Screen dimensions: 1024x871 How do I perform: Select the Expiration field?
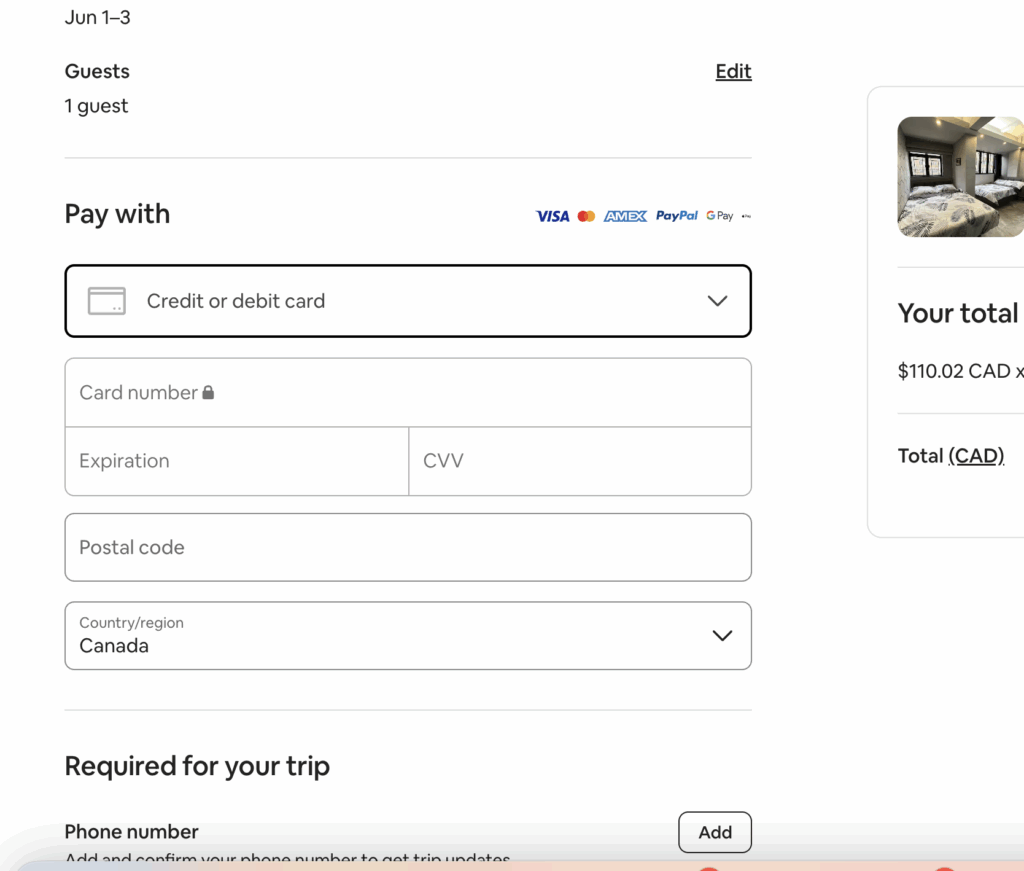click(236, 461)
